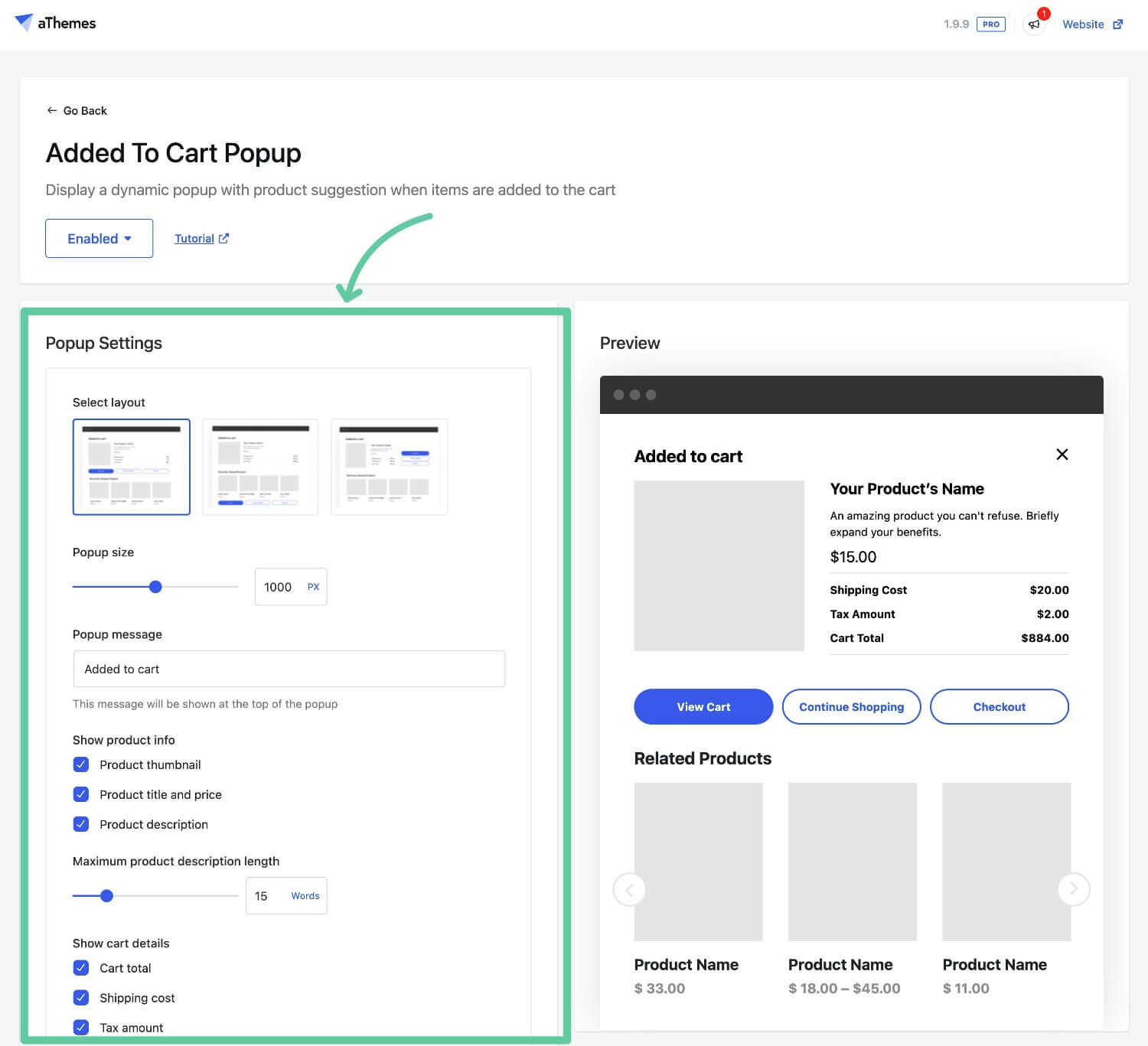Click the Popup size value field showing 1000
The width and height of the screenshot is (1148, 1046).
click(291, 587)
